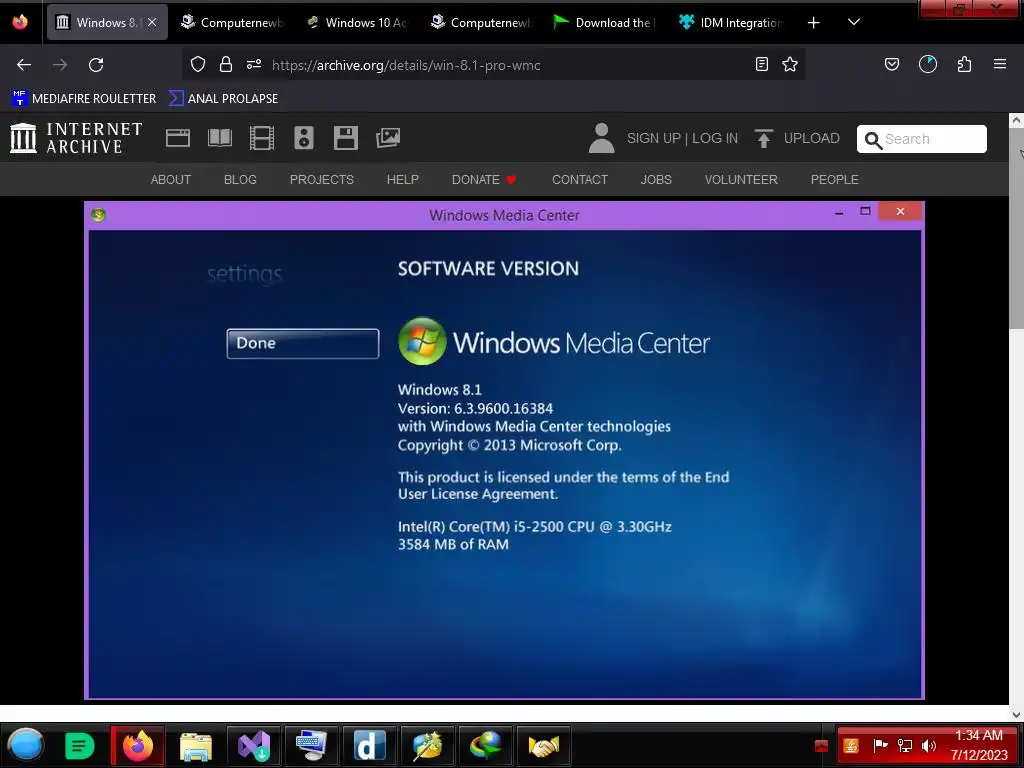1024x768 pixels.
Task: List all tabs dropdown arrow
Action: (x=854, y=22)
